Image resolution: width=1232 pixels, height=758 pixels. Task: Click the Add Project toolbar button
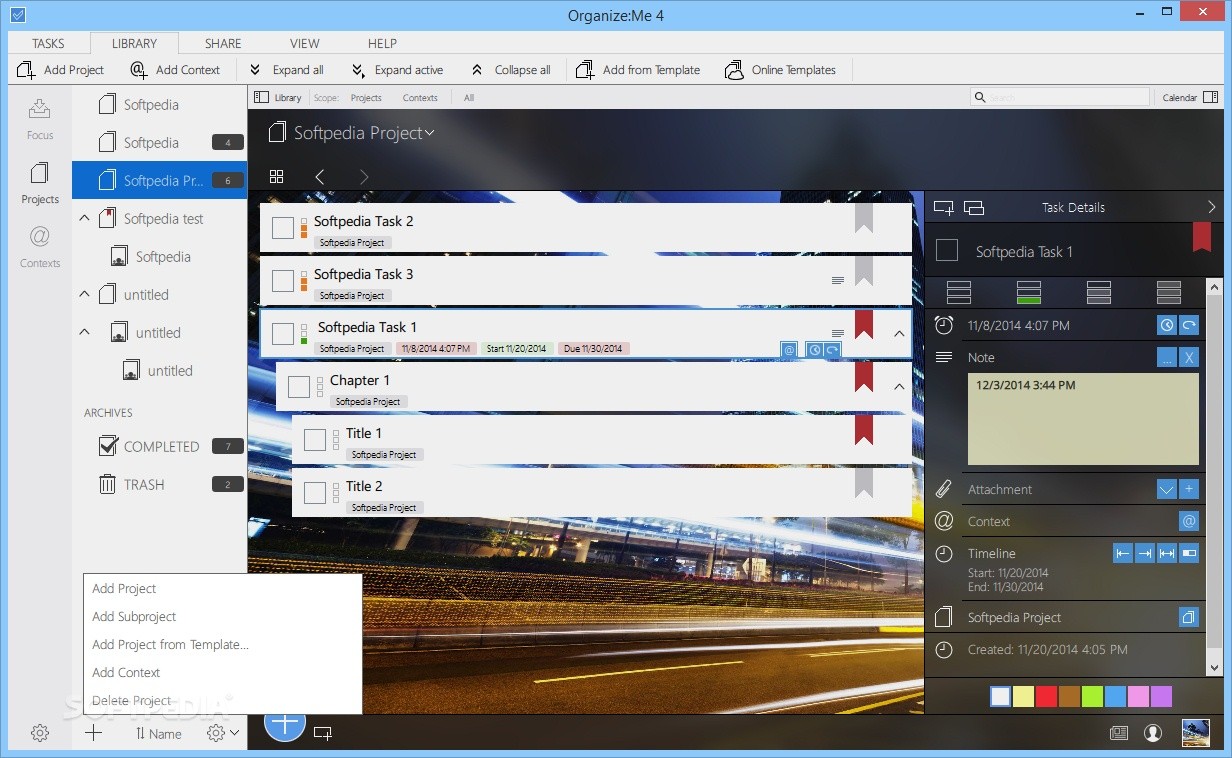(61, 70)
